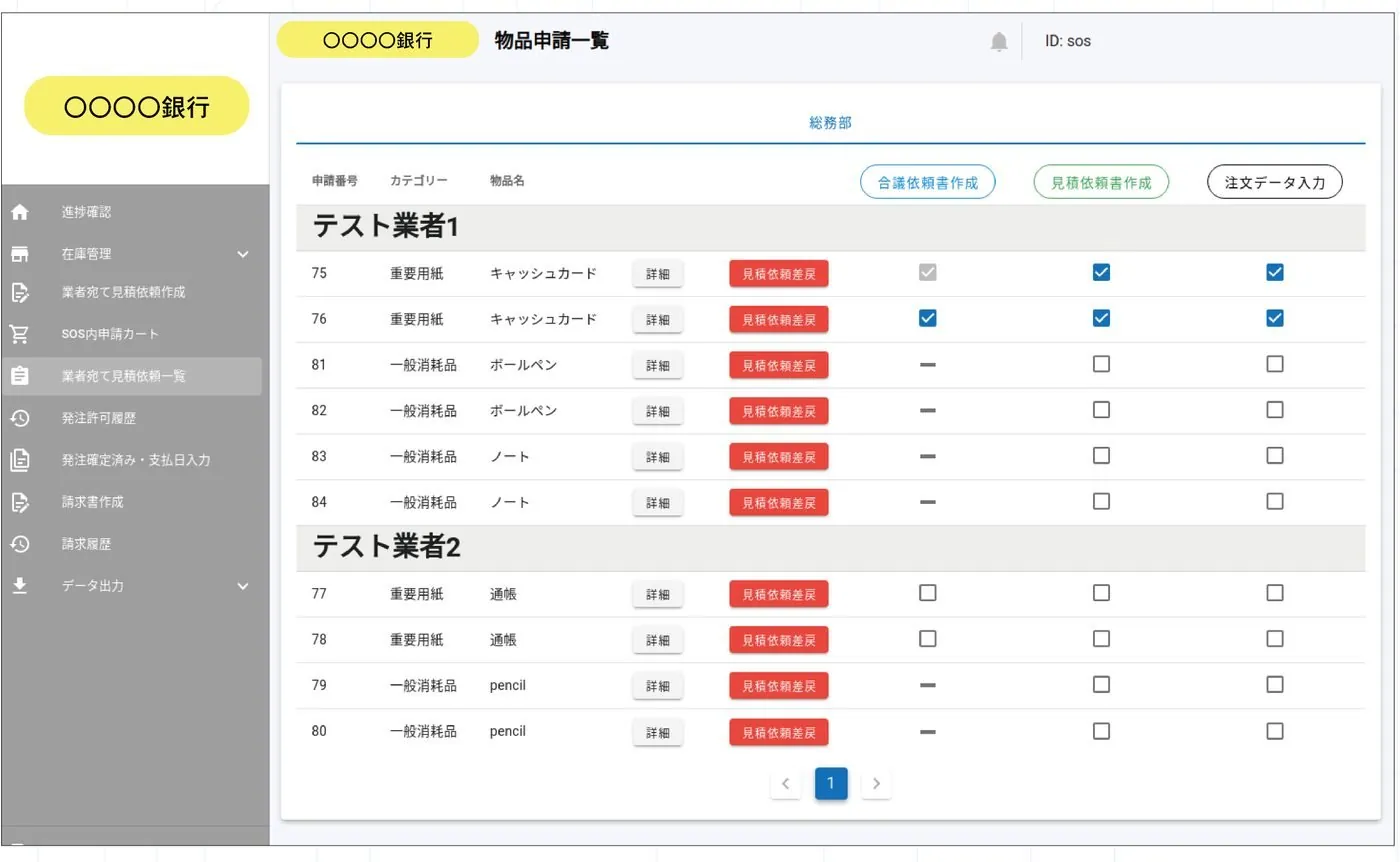The height and width of the screenshot is (862, 1400).
Task: Select the 総務部 tab
Action: point(831,124)
